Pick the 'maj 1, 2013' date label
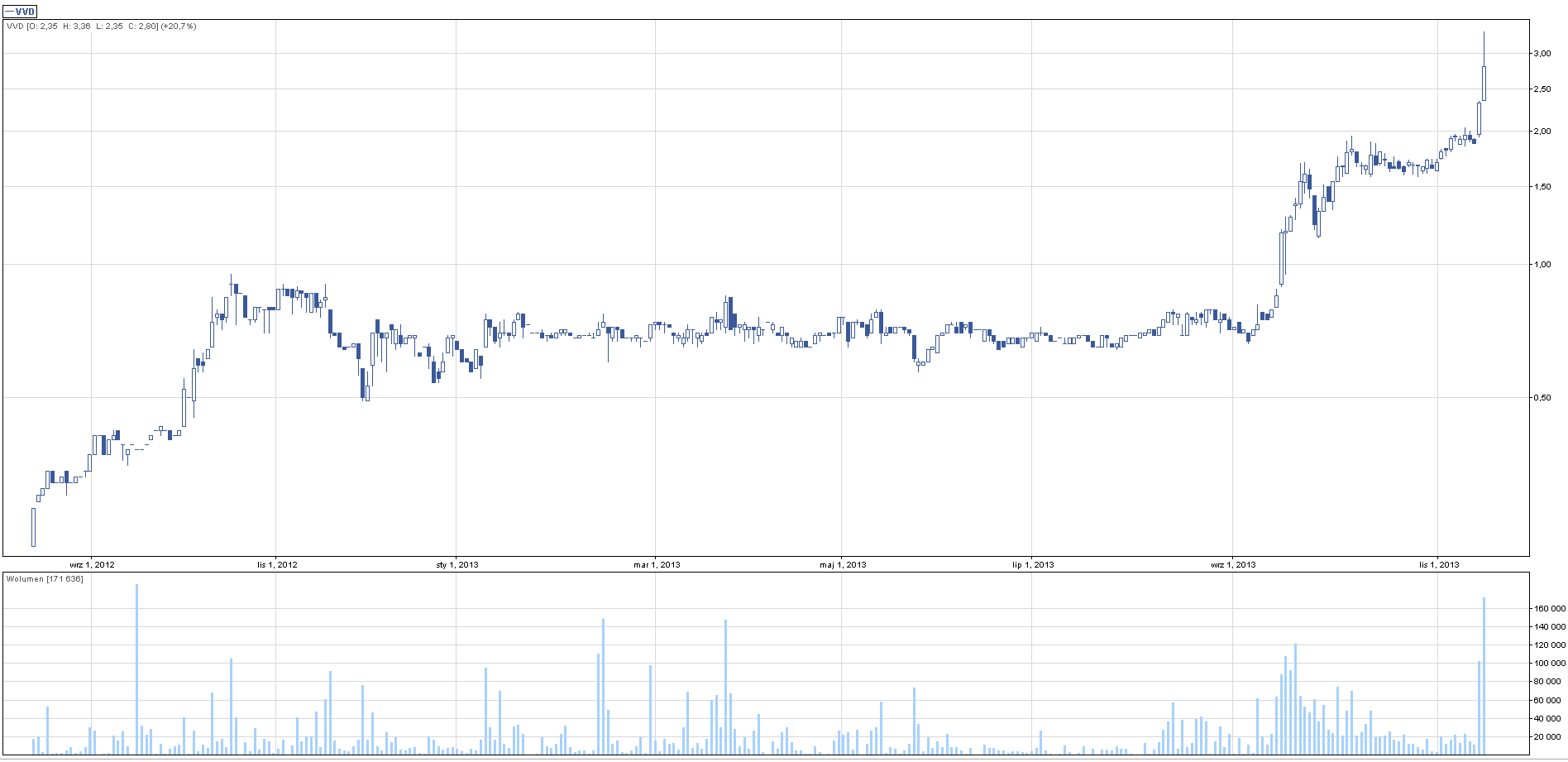1568x762 pixels. (843, 565)
